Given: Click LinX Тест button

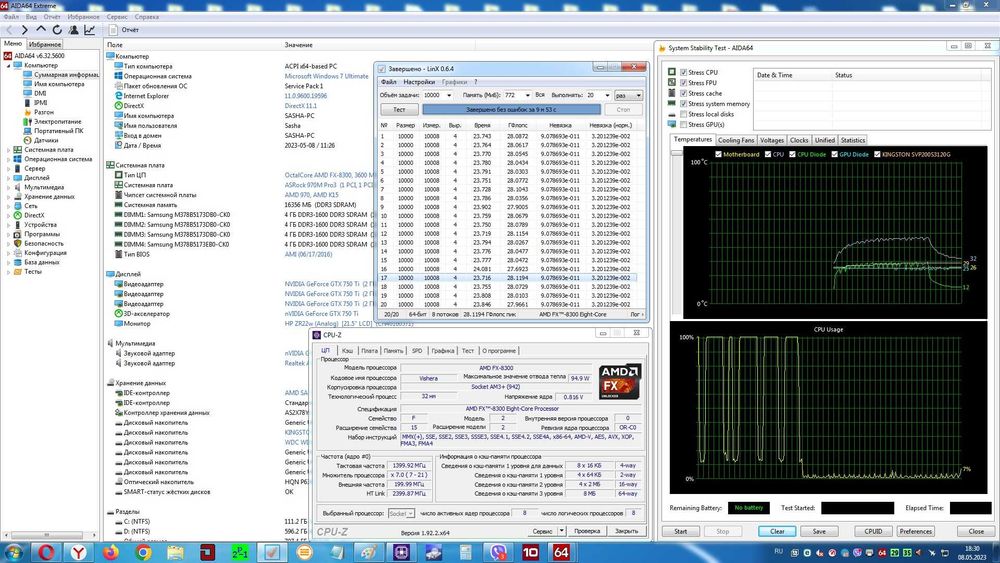Looking at the screenshot, I should pos(399,110).
